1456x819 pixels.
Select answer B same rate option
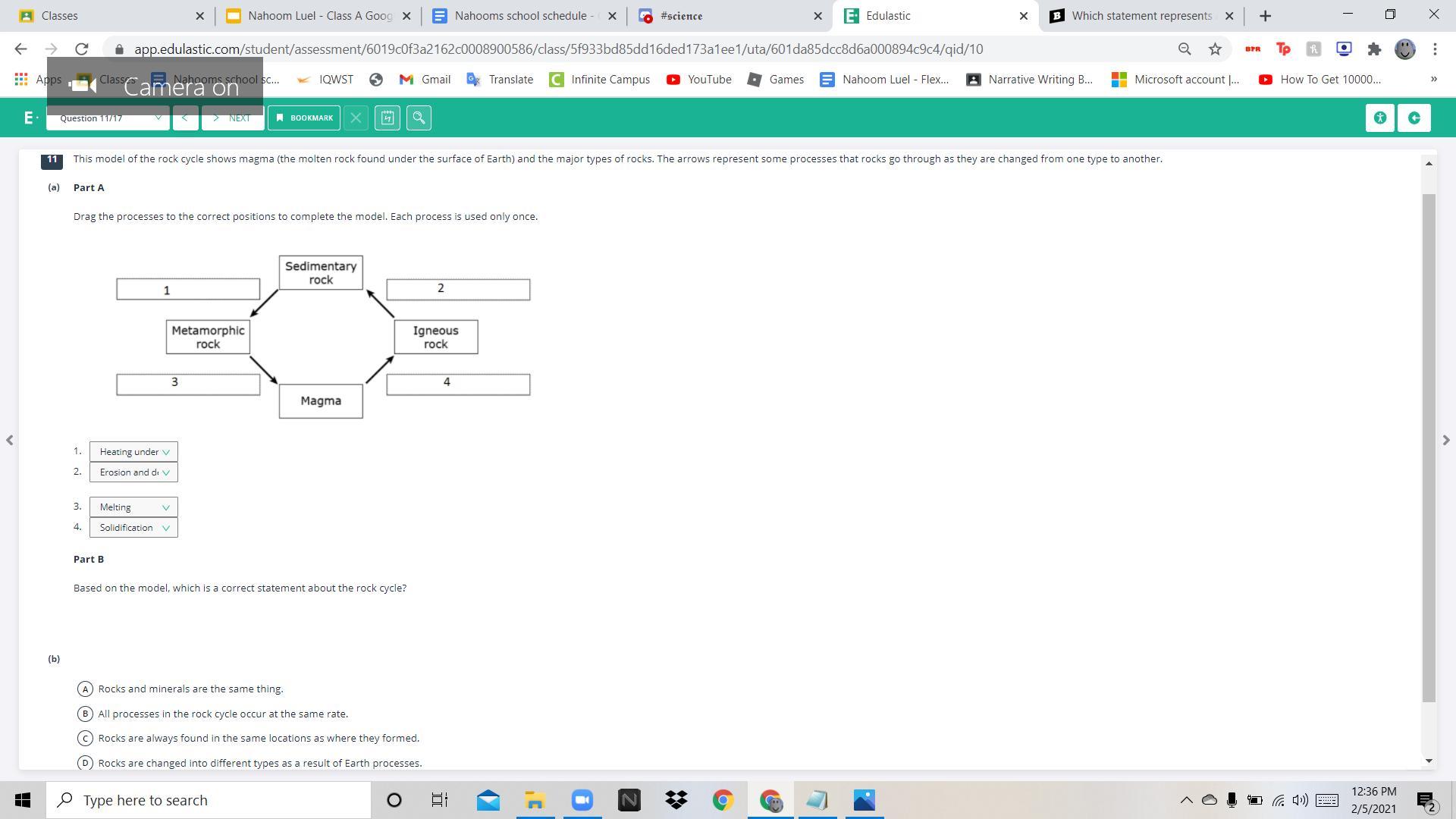(85, 714)
